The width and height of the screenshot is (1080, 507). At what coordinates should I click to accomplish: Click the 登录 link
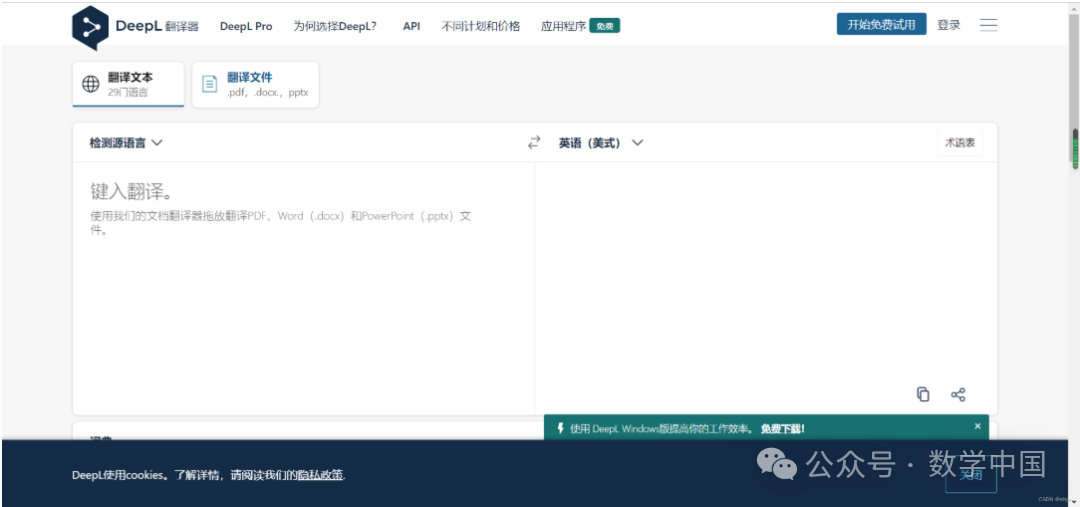948,25
